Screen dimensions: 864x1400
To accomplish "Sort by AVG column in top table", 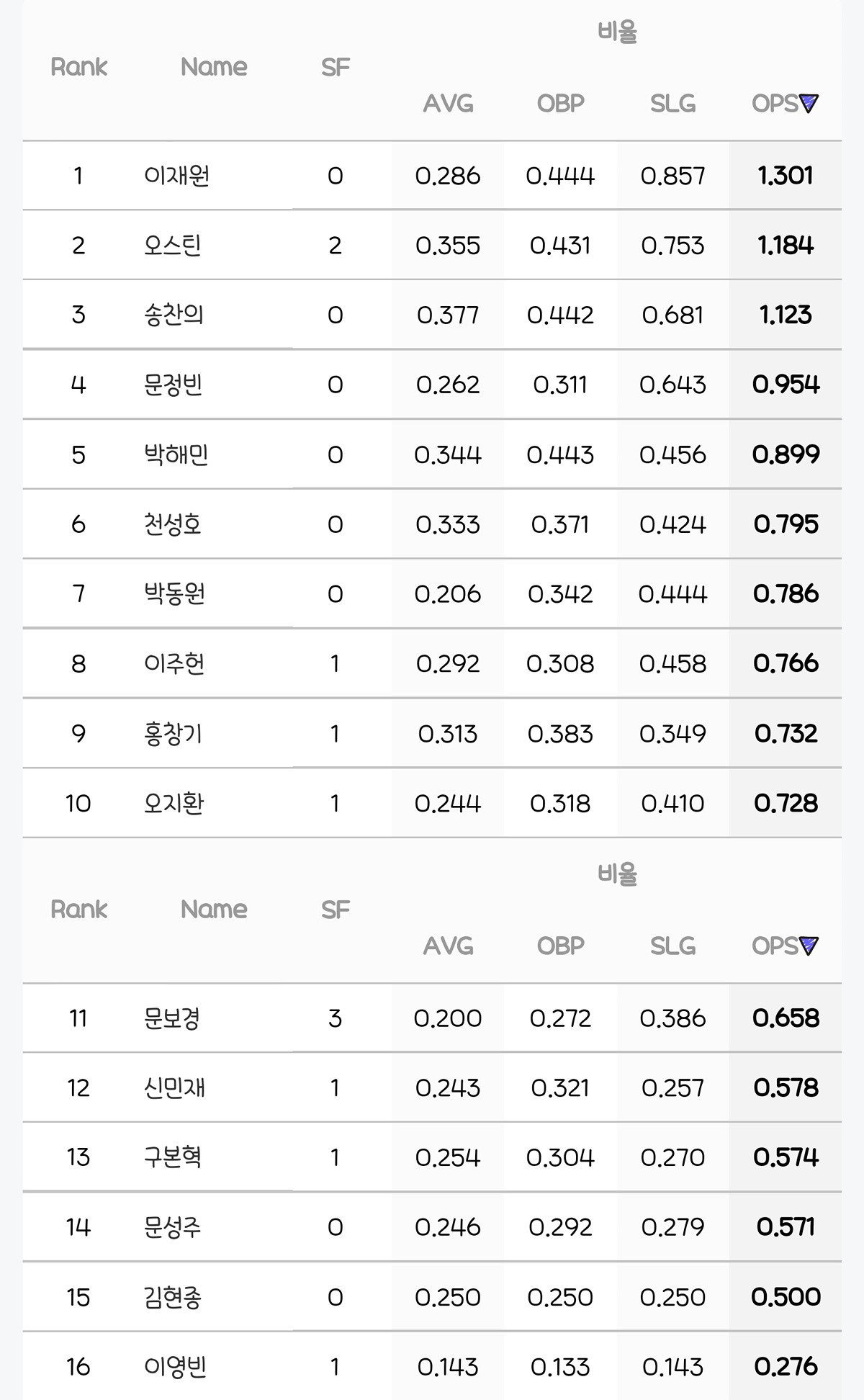I will pos(448,104).
